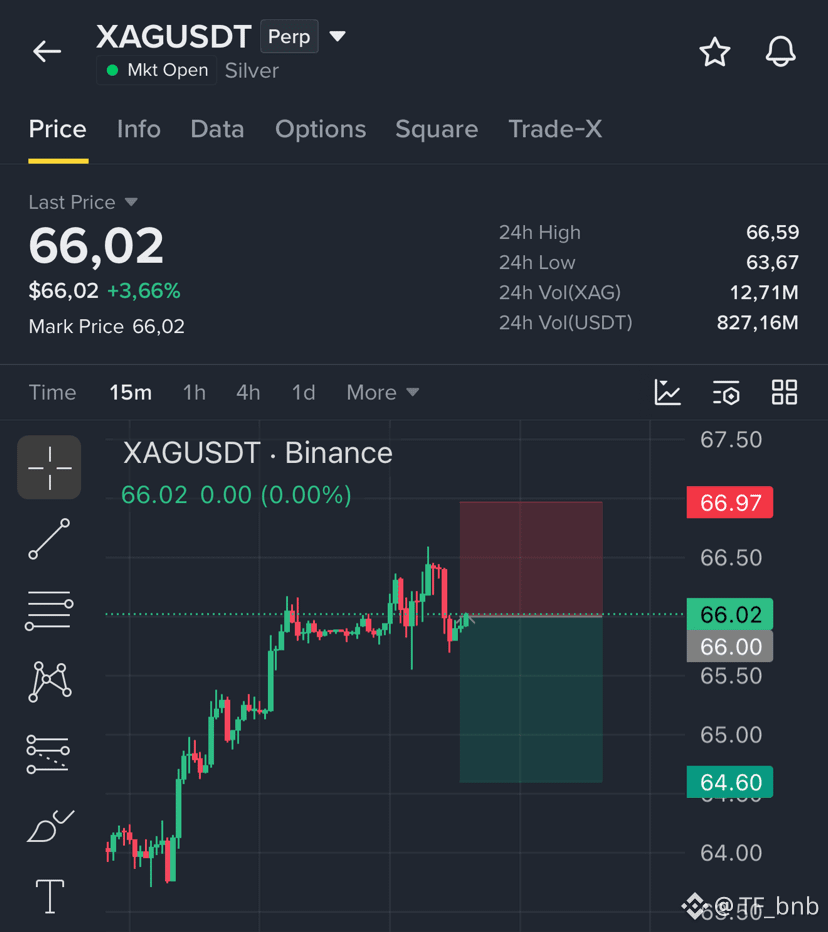The image size is (828, 932).
Task: Select the trend line drawing tool
Action: [49, 539]
